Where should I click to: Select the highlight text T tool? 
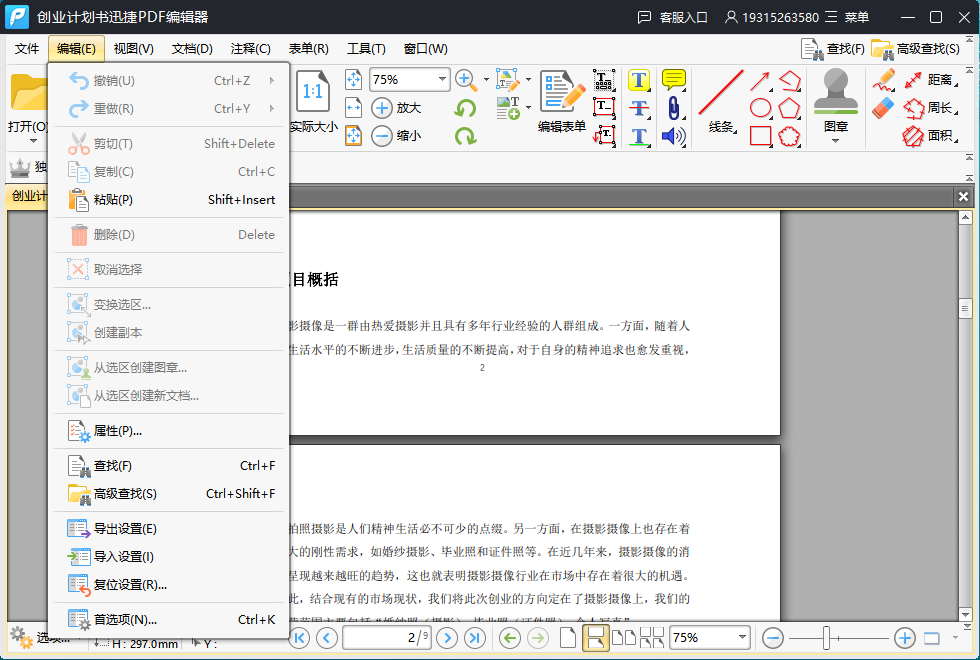(639, 80)
